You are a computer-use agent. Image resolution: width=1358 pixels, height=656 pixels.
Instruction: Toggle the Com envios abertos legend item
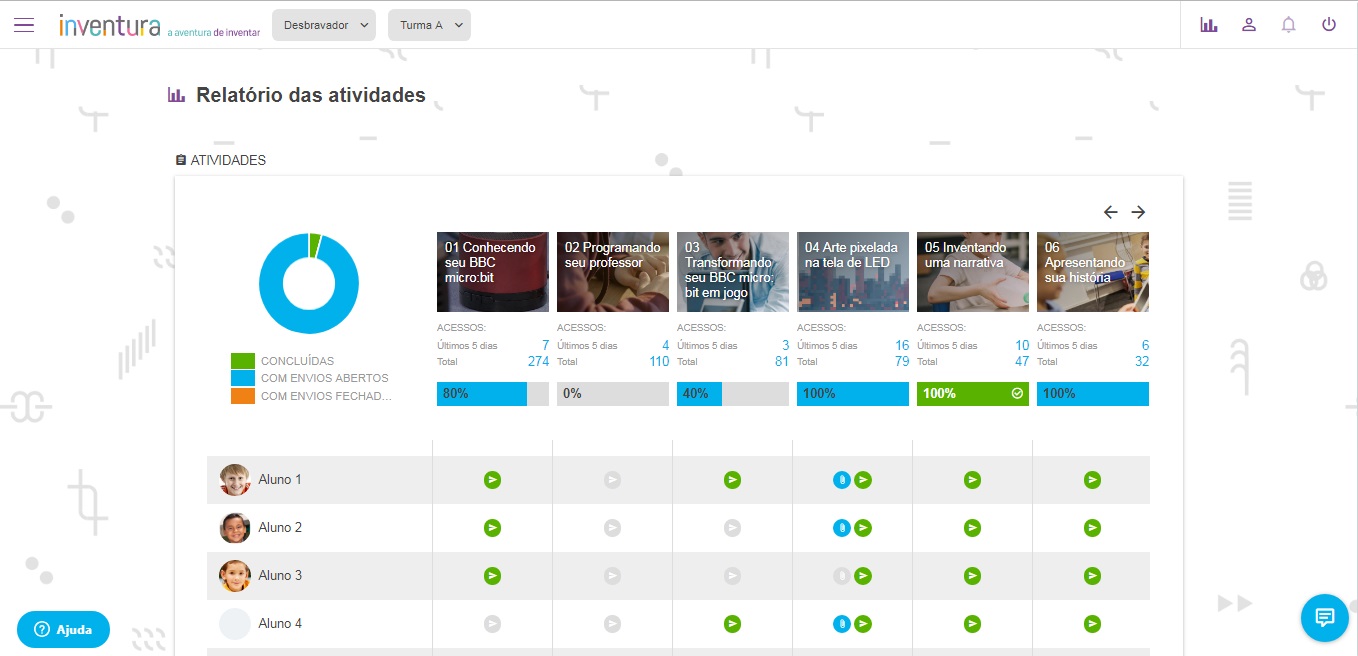[324, 378]
